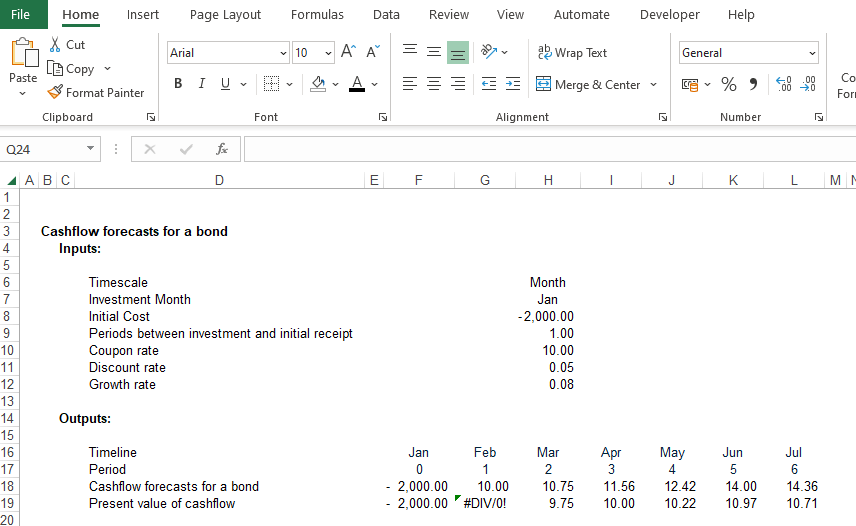
Task: Click the Format Painter icon
Action: [56, 92]
